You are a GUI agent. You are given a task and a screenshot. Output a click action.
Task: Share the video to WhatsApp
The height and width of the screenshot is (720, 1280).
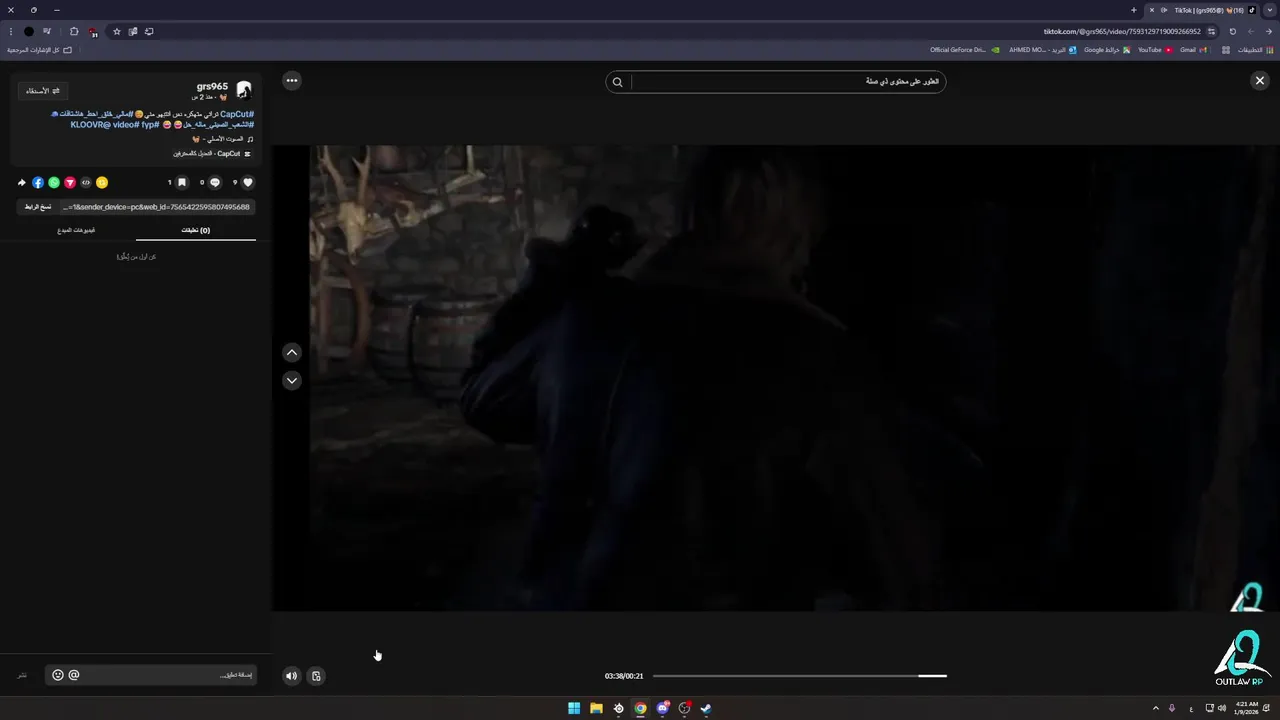pos(54,183)
